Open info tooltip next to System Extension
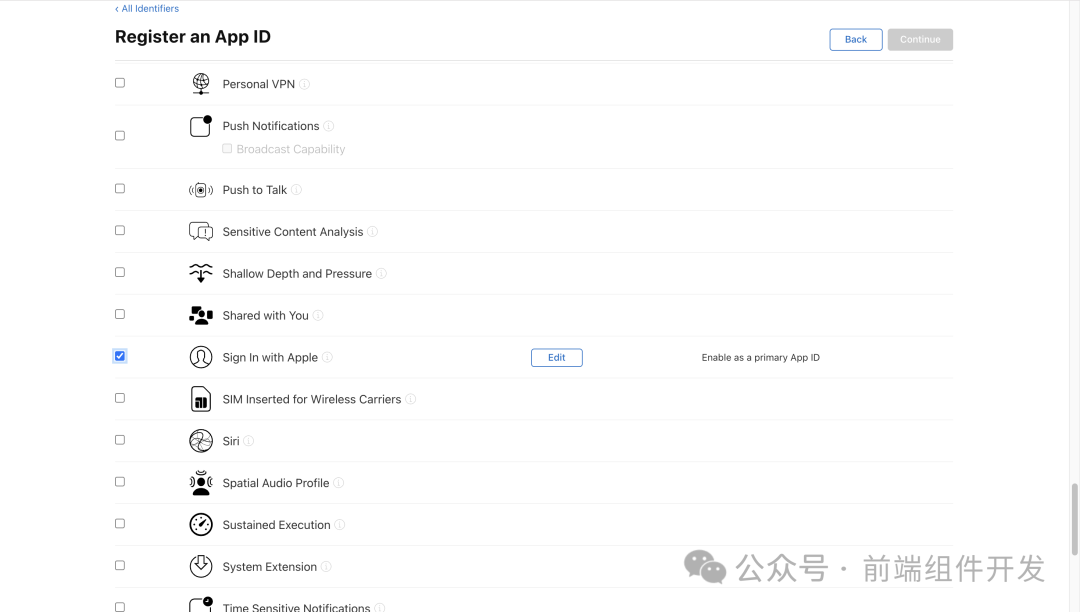Image resolution: width=1080 pixels, height=612 pixels. [326, 567]
